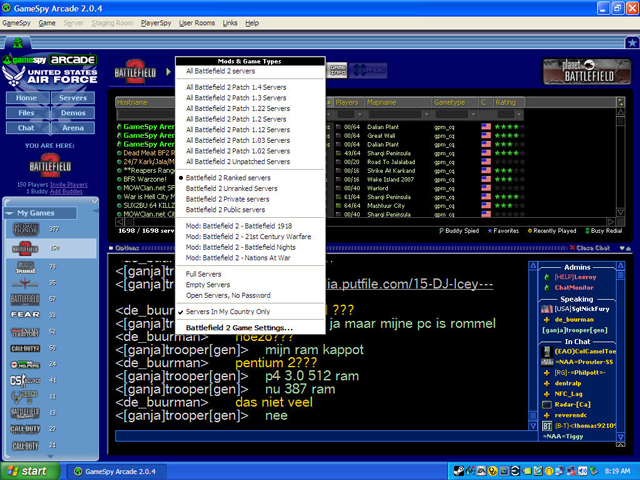Select Battlefield 2 Unranked Servers option
Image resolution: width=640 pixels, height=480 pixels.
pos(231,189)
